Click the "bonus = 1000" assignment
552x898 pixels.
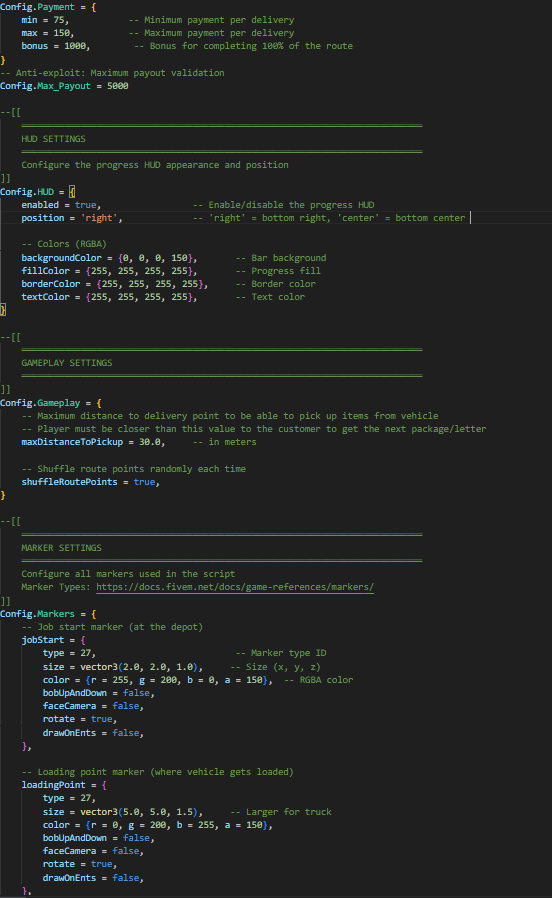click(x=56, y=46)
